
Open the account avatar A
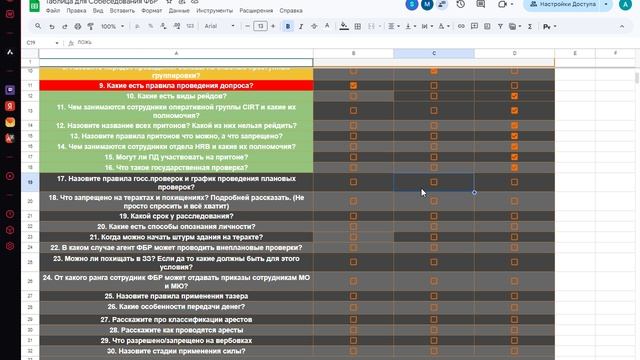click(x=625, y=4)
